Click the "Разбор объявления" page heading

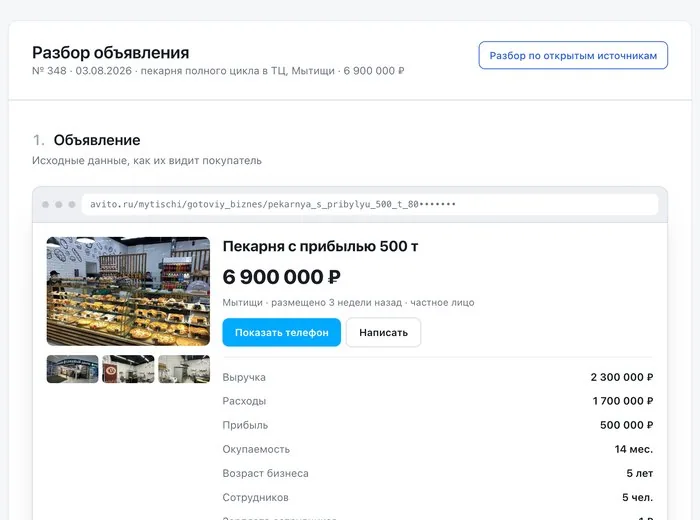pyautogui.click(x=111, y=53)
